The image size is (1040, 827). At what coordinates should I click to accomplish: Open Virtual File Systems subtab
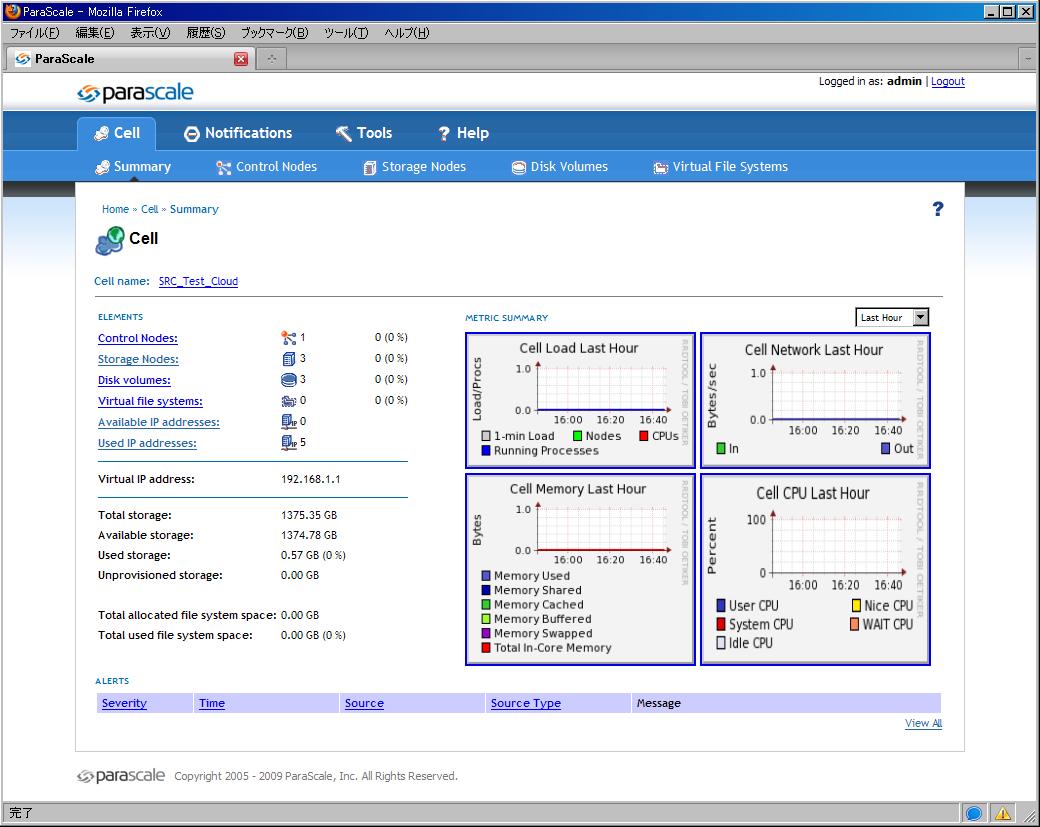click(x=720, y=167)
